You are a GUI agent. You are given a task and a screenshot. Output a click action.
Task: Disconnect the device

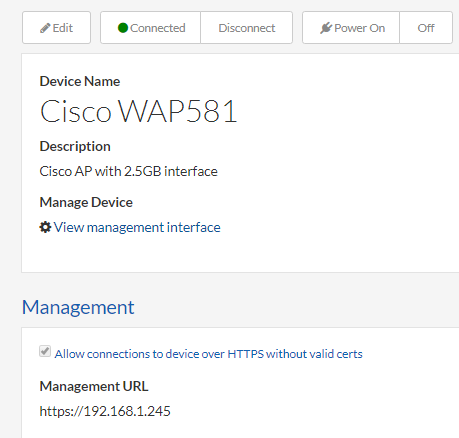click(247, 28)
